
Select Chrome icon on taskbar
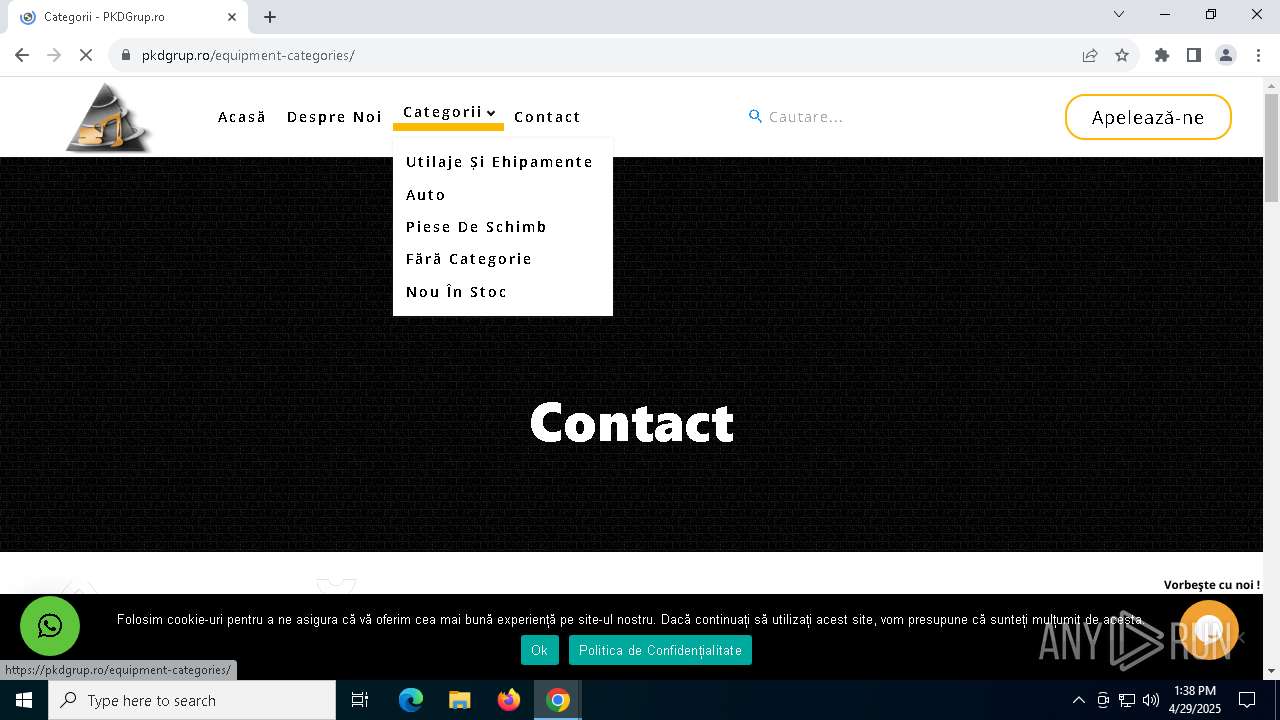(558, 700)
